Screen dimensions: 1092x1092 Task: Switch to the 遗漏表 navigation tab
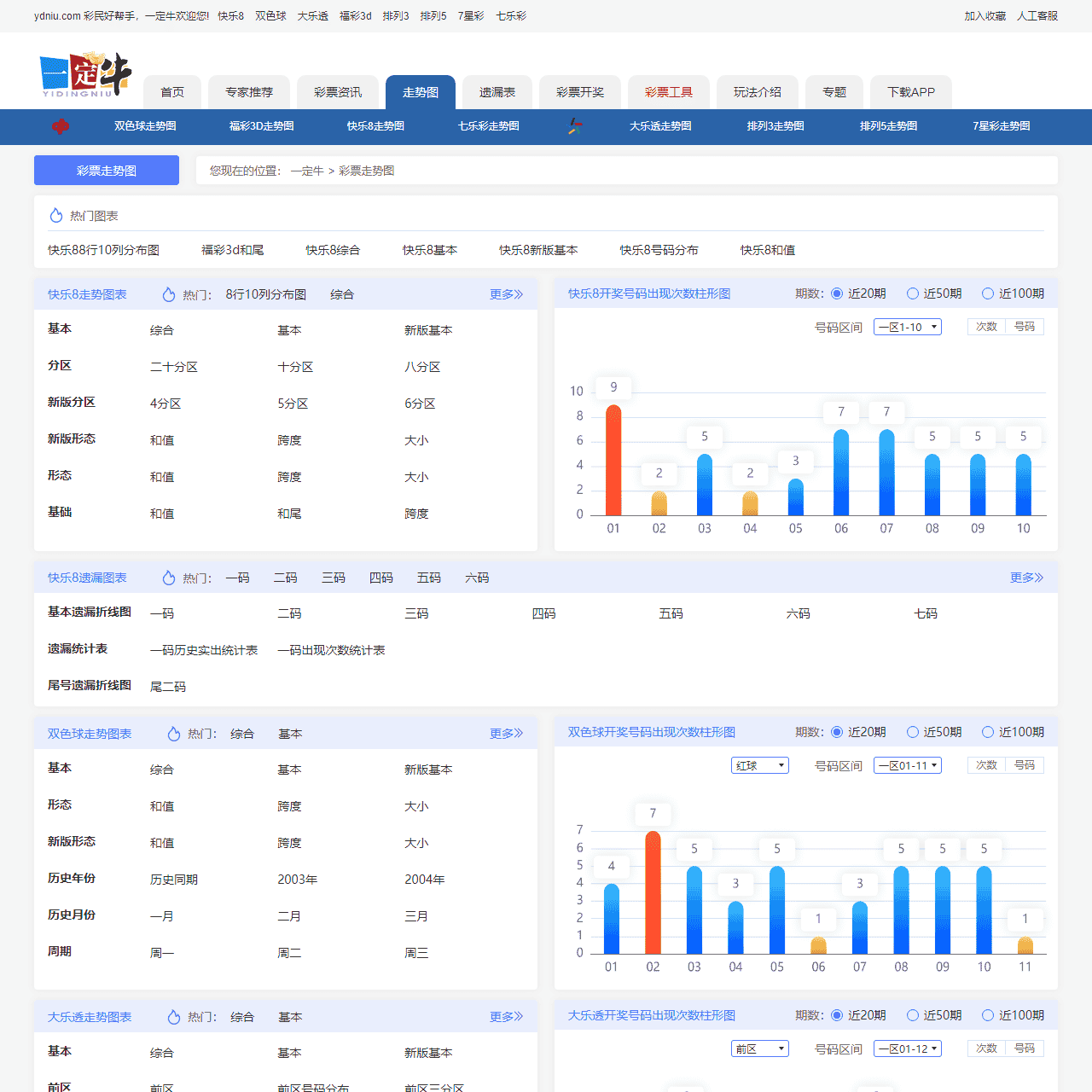(497, 92)
